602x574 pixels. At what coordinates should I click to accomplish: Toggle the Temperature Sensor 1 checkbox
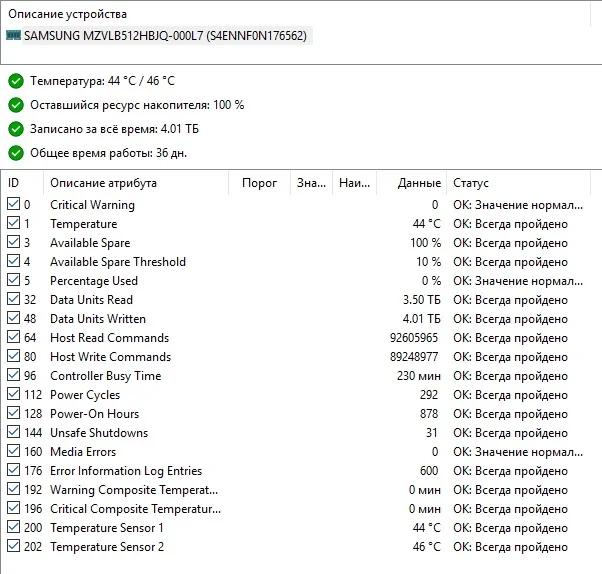click(13, 527)
